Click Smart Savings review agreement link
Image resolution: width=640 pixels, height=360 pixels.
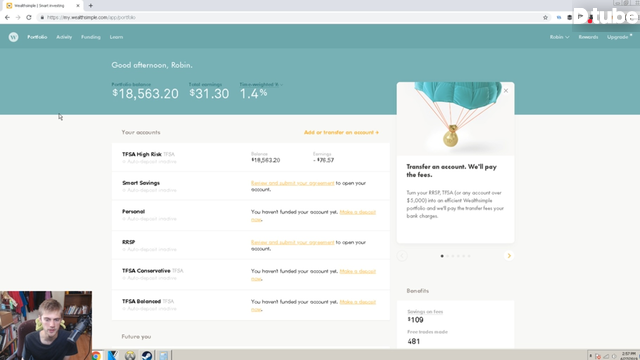[292, 183]
